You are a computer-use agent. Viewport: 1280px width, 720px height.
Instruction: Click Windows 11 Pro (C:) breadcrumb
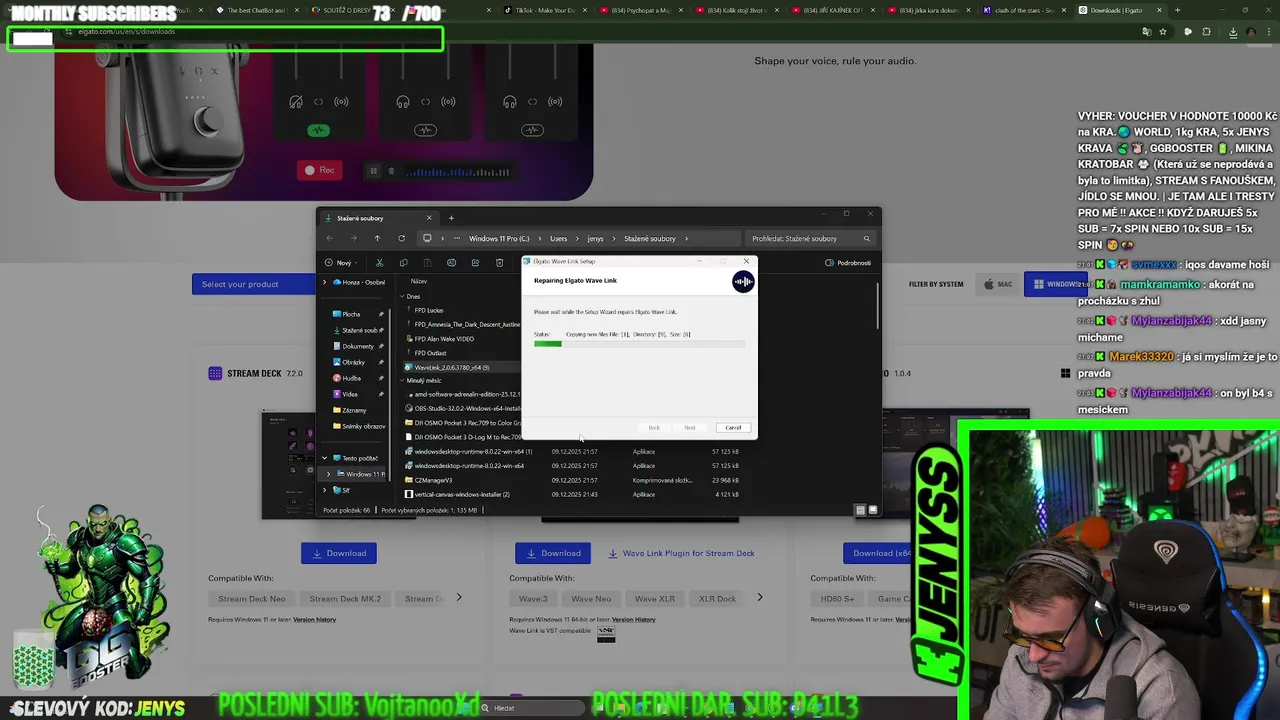pos(498,238)
